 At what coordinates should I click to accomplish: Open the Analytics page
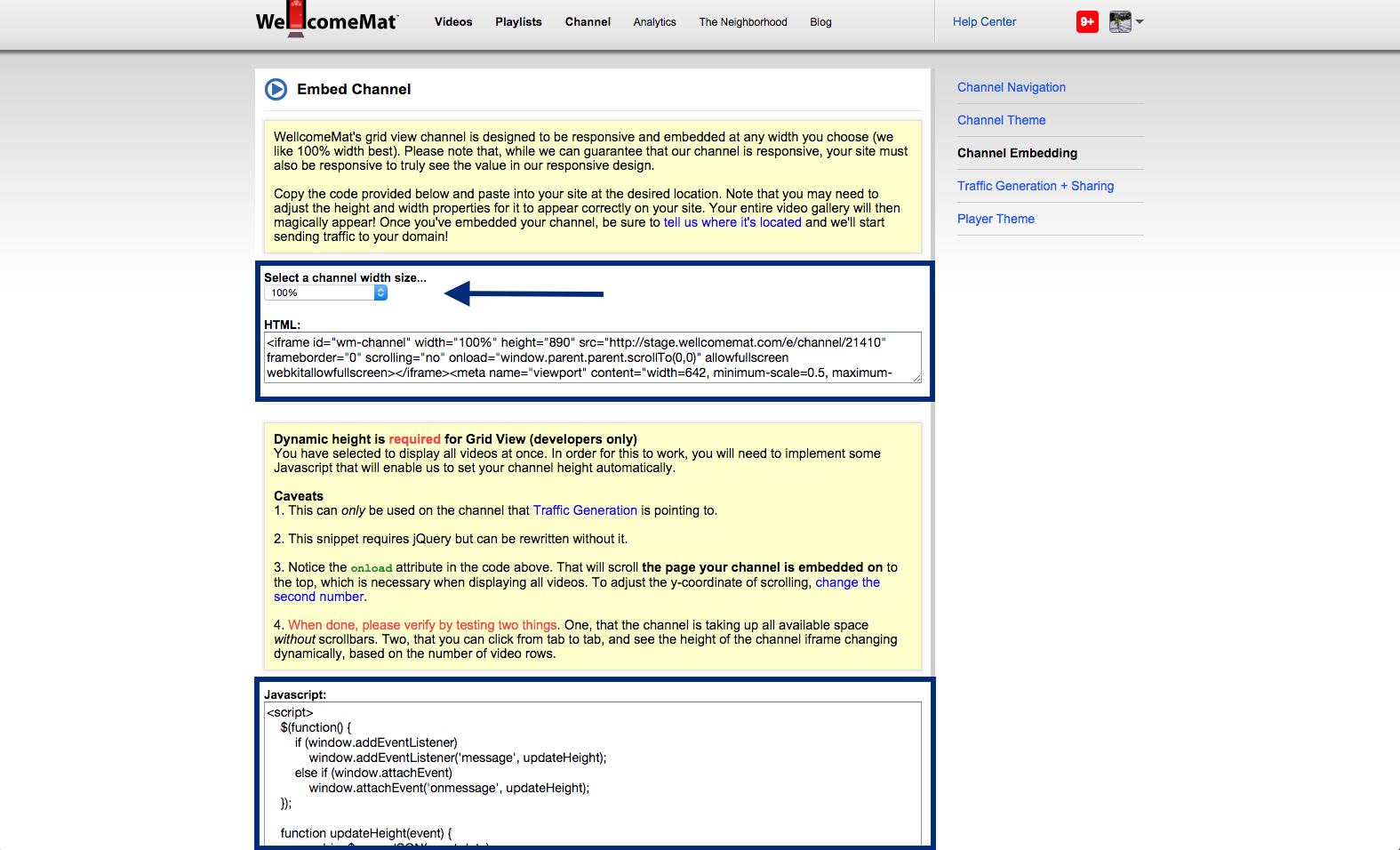point(654,22)
